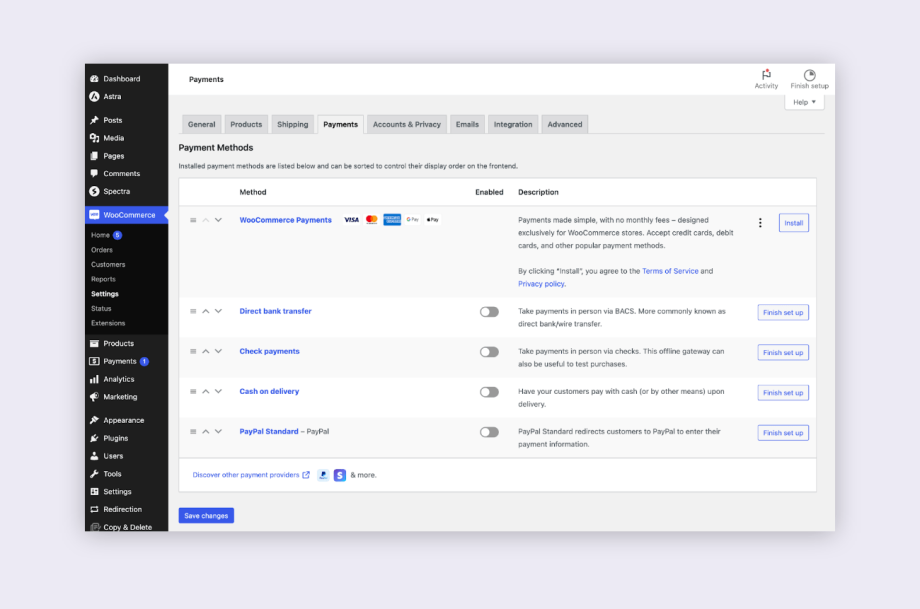The width and height of the screenshot is (920, 609).
Task: Click the Finish setup progress icon
Action: [x=810, y=75]
